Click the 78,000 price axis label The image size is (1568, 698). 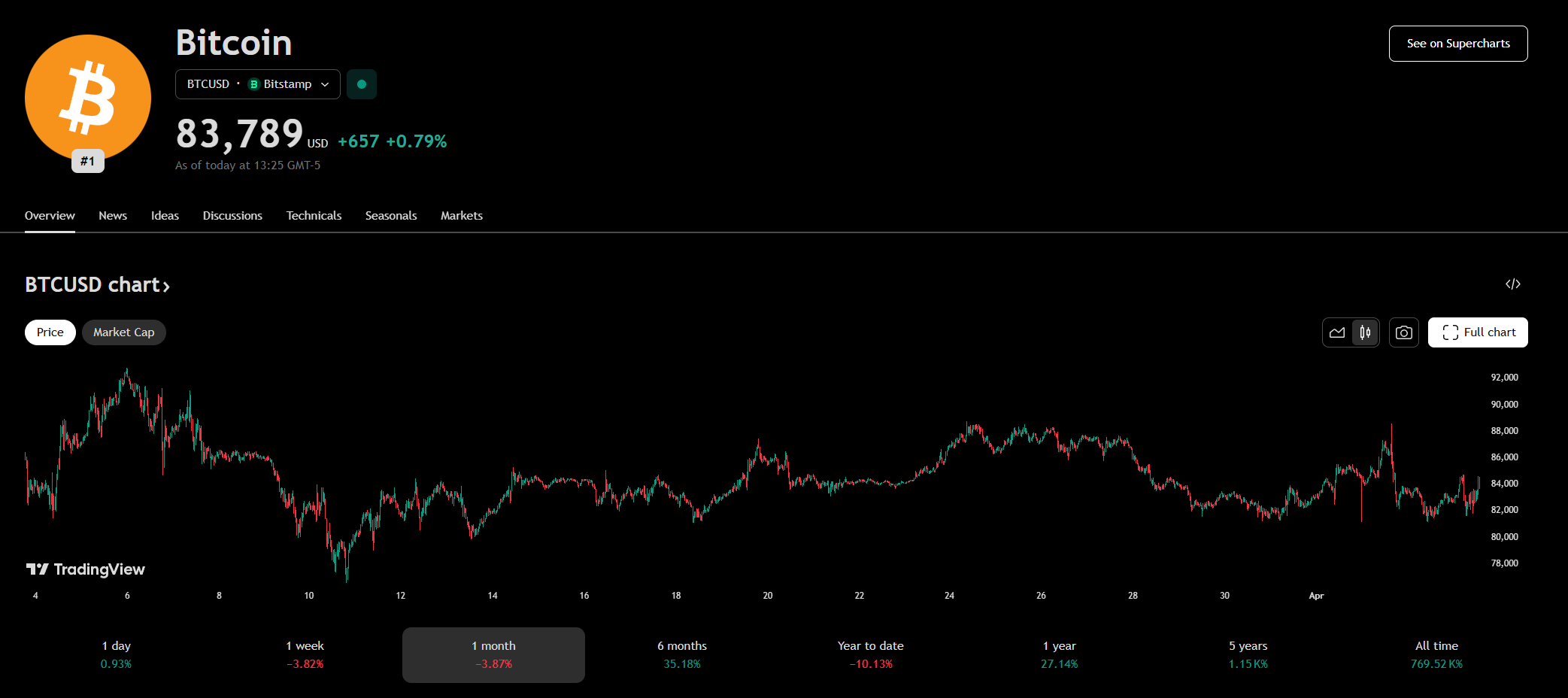(x=1505, y=563)
